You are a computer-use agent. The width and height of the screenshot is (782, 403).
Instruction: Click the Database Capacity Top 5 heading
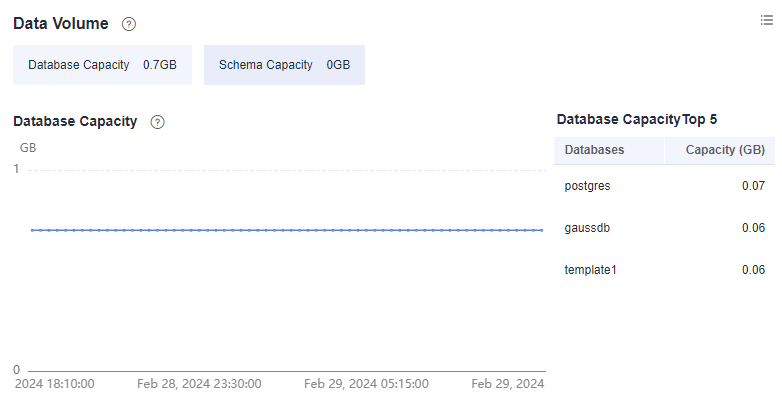point(637,120)
